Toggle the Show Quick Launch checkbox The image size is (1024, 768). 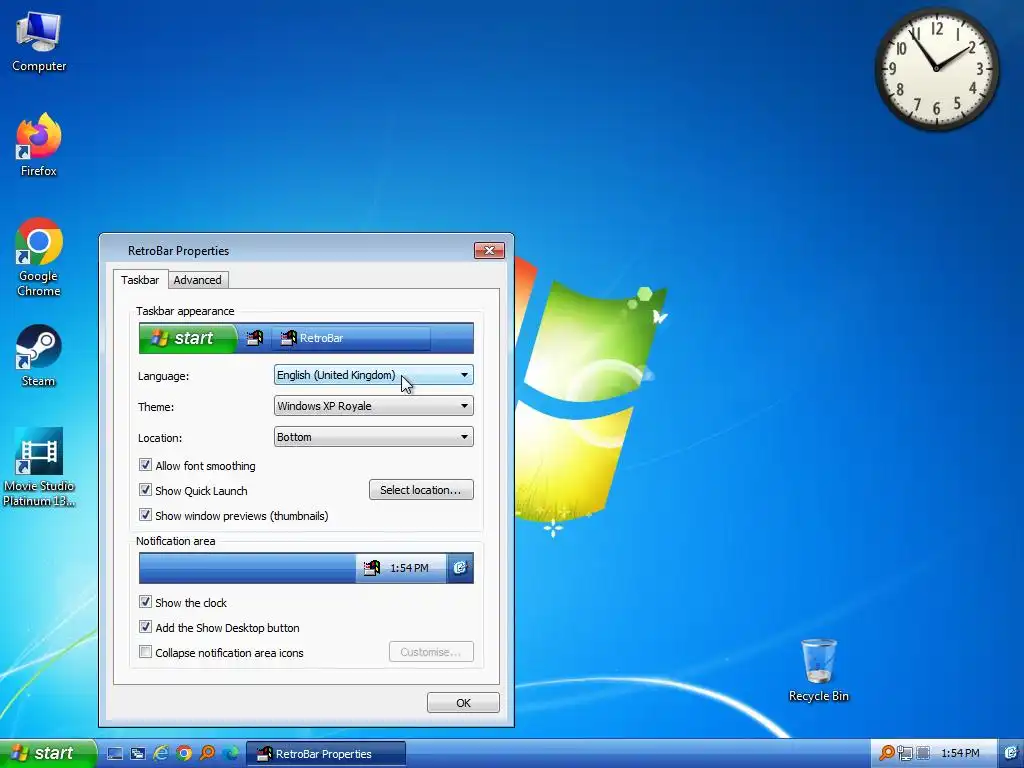(x=145, y=490)
